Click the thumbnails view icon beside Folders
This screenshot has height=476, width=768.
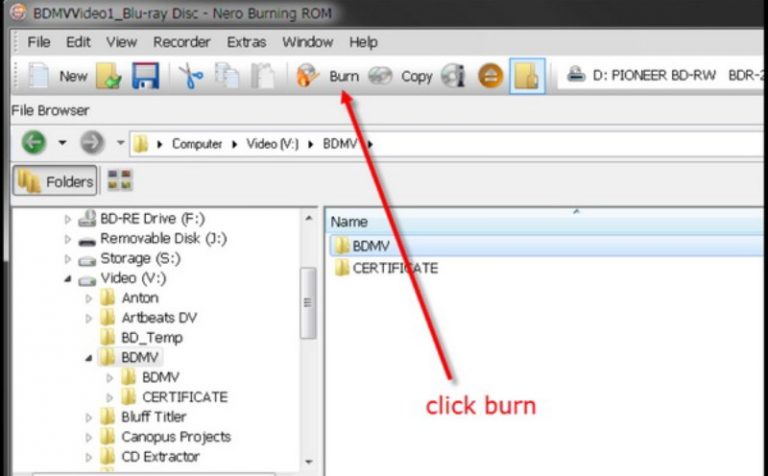tap(120, 180)
